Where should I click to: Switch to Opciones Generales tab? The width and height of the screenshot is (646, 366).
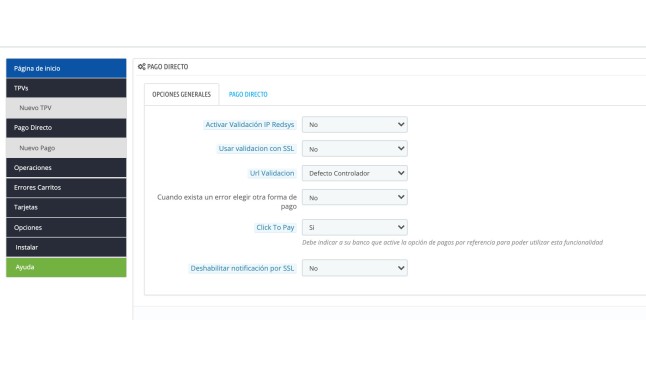tap(181, 94)
